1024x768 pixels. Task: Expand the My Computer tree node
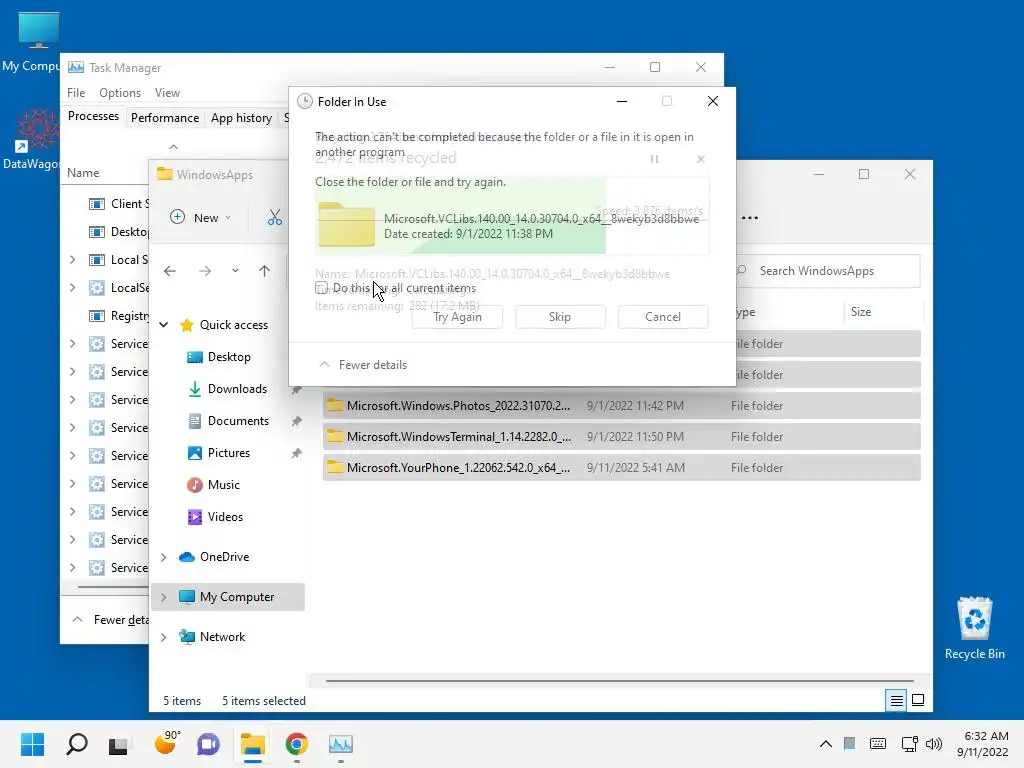(x=164, y=597)
